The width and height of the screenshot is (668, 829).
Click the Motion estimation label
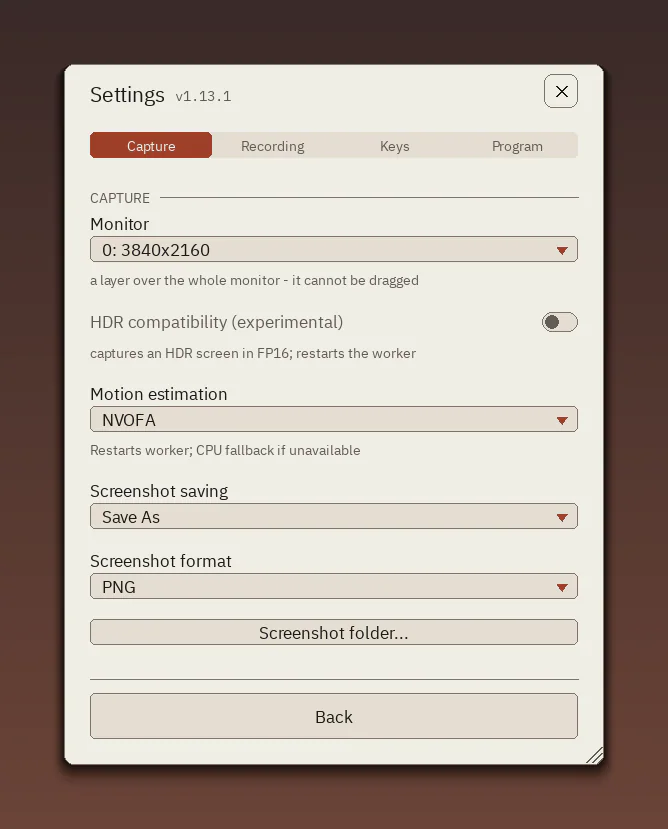[159, 394]
